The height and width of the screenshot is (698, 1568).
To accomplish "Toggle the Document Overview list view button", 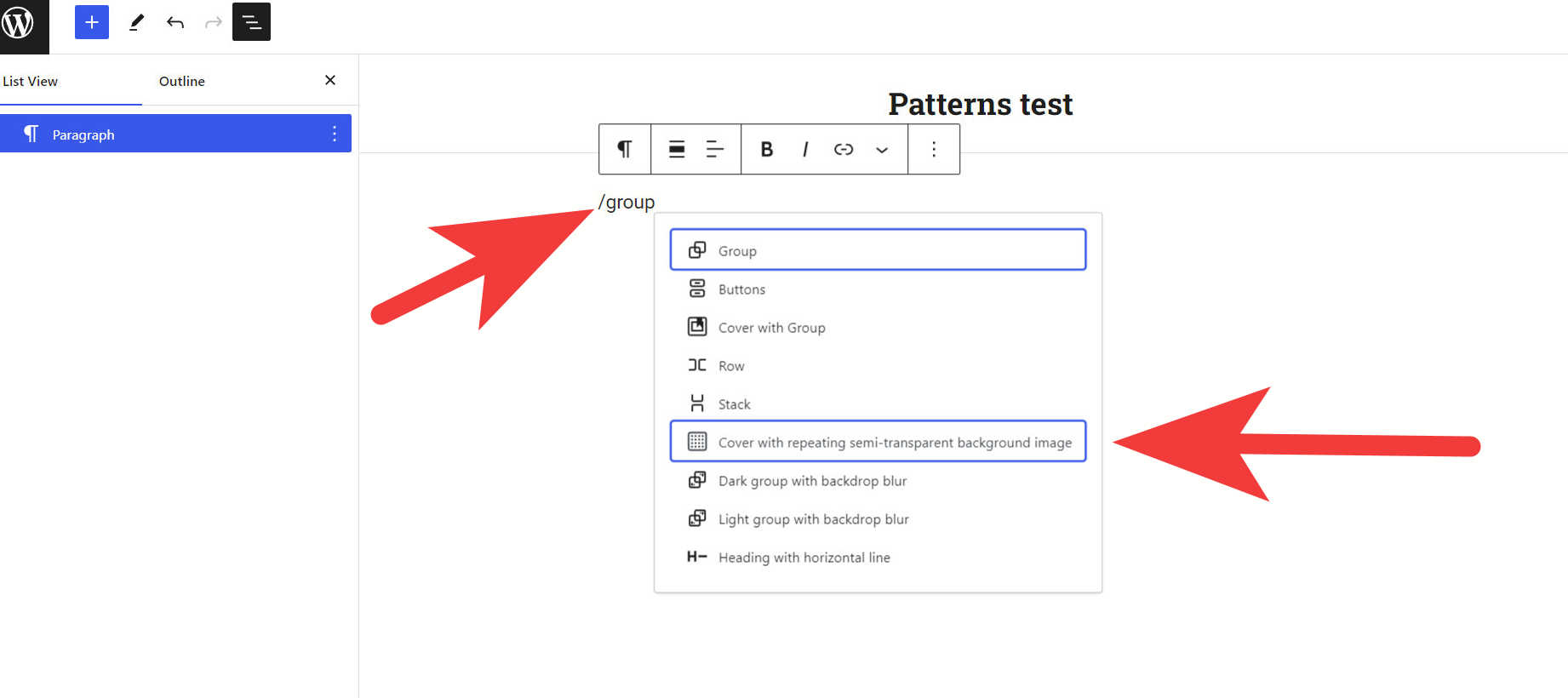I will (251, 22).
